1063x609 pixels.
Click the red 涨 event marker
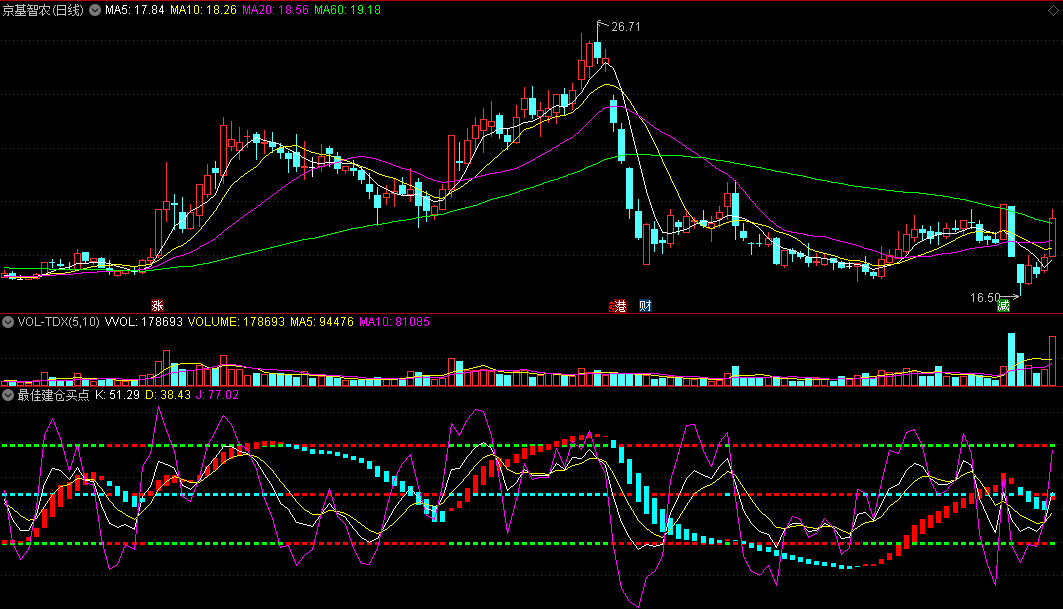tap(157, 306)
